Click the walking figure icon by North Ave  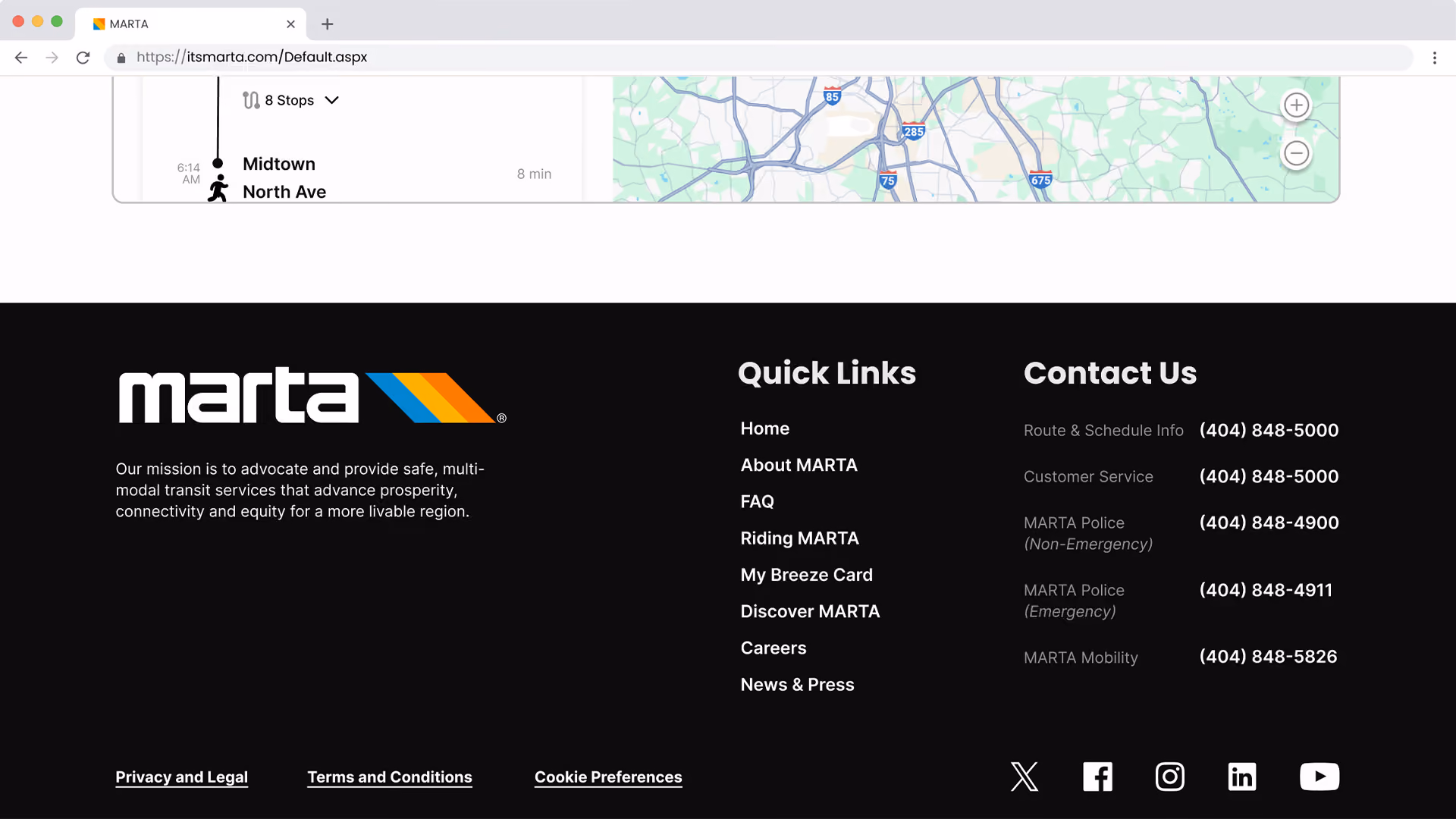pos(218,188)
